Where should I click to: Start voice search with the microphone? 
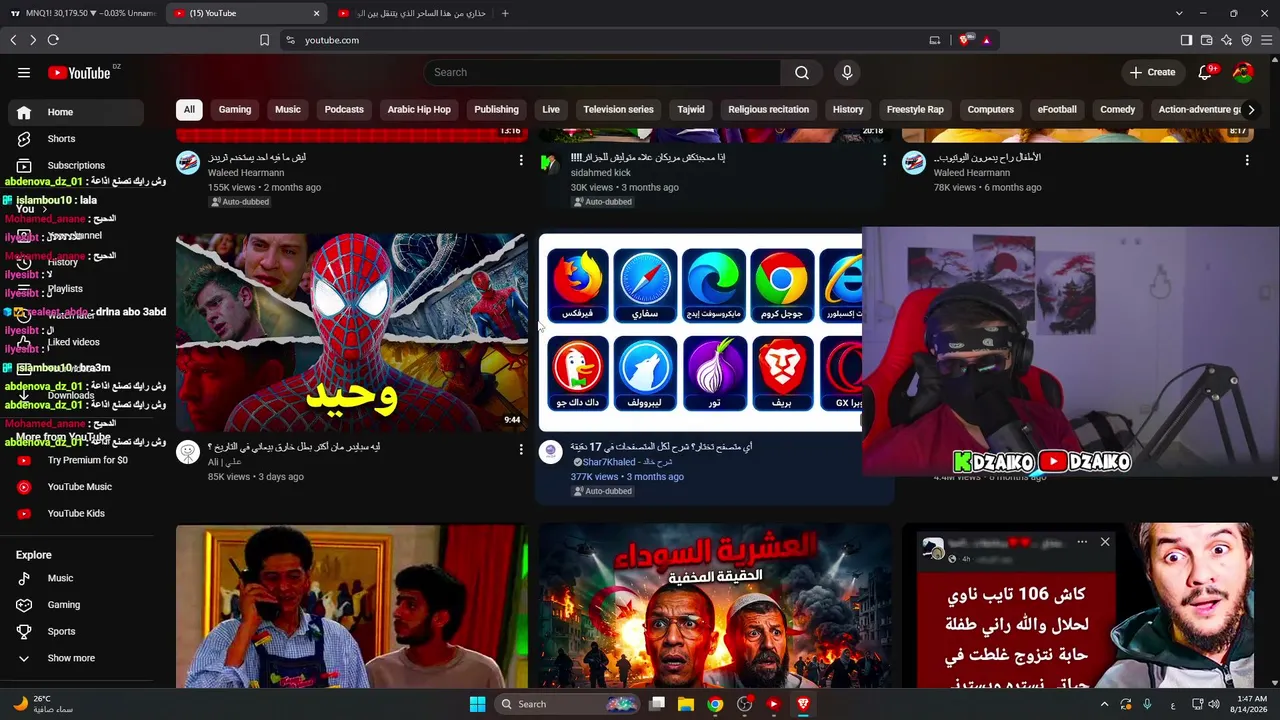pos(847,72)
